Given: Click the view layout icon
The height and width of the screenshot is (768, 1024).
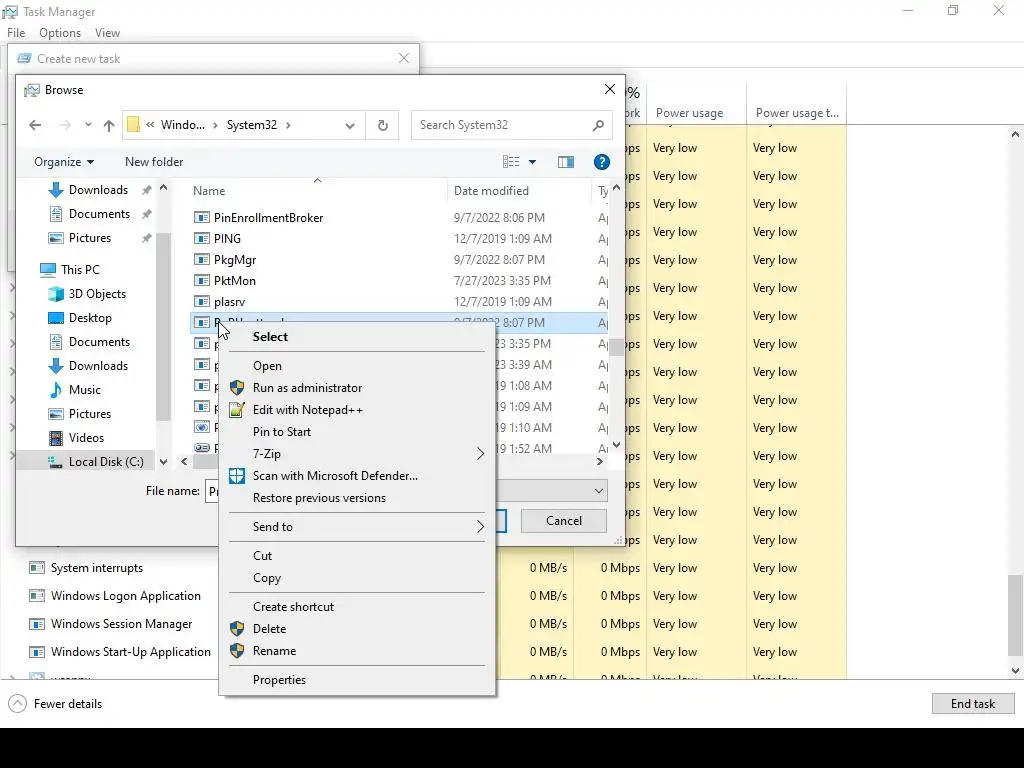Looking at the screenshot, I should 511,162.
